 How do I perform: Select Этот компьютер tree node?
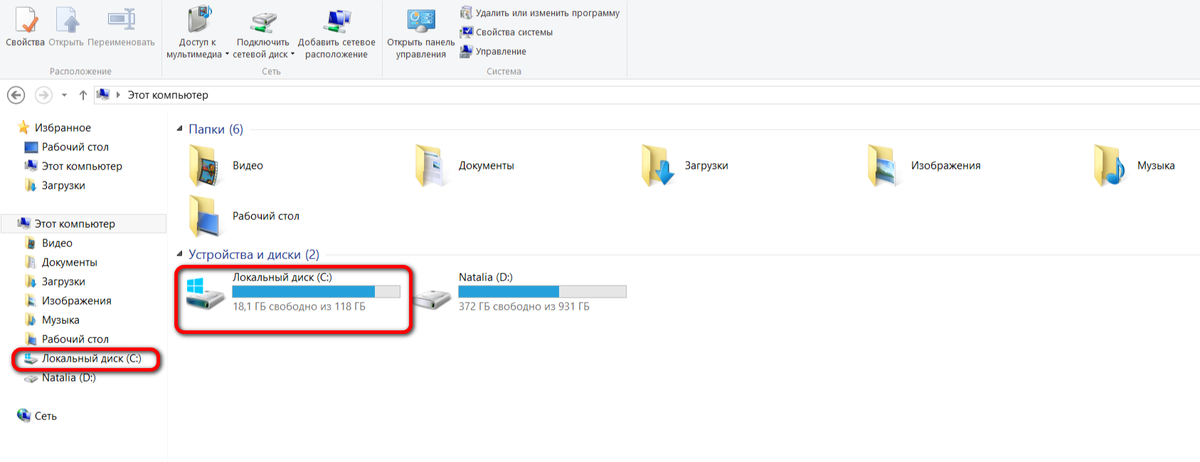tap(66, 223)
